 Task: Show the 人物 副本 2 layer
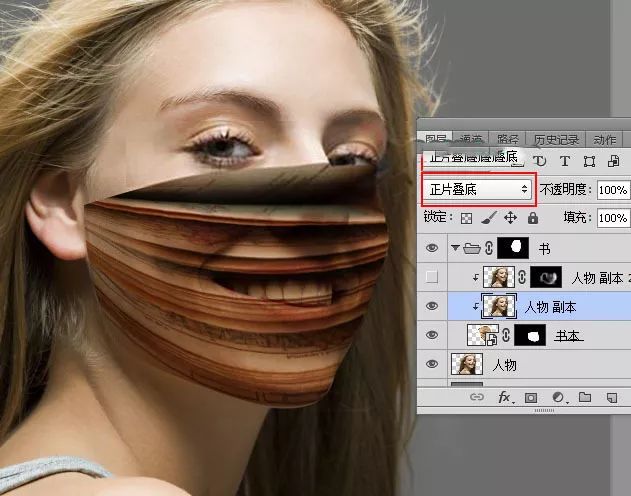(x=432, y=277)
